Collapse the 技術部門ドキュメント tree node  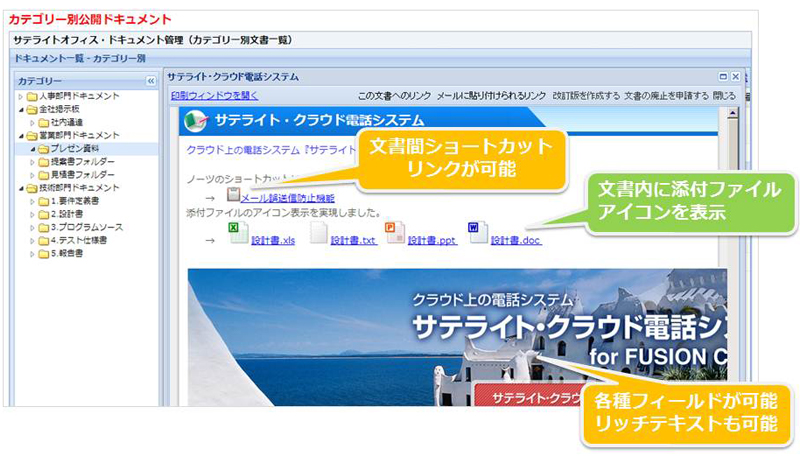tap(19, 187)
